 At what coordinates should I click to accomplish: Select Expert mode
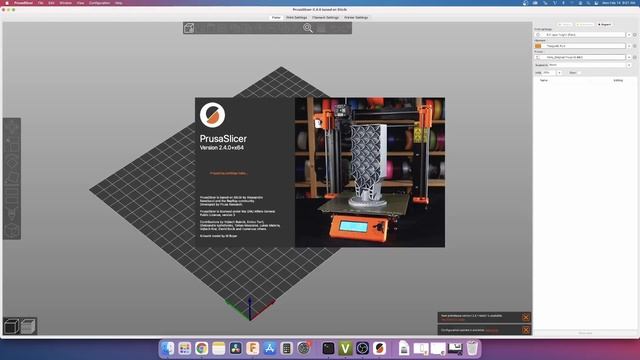(x=604, y=24)
